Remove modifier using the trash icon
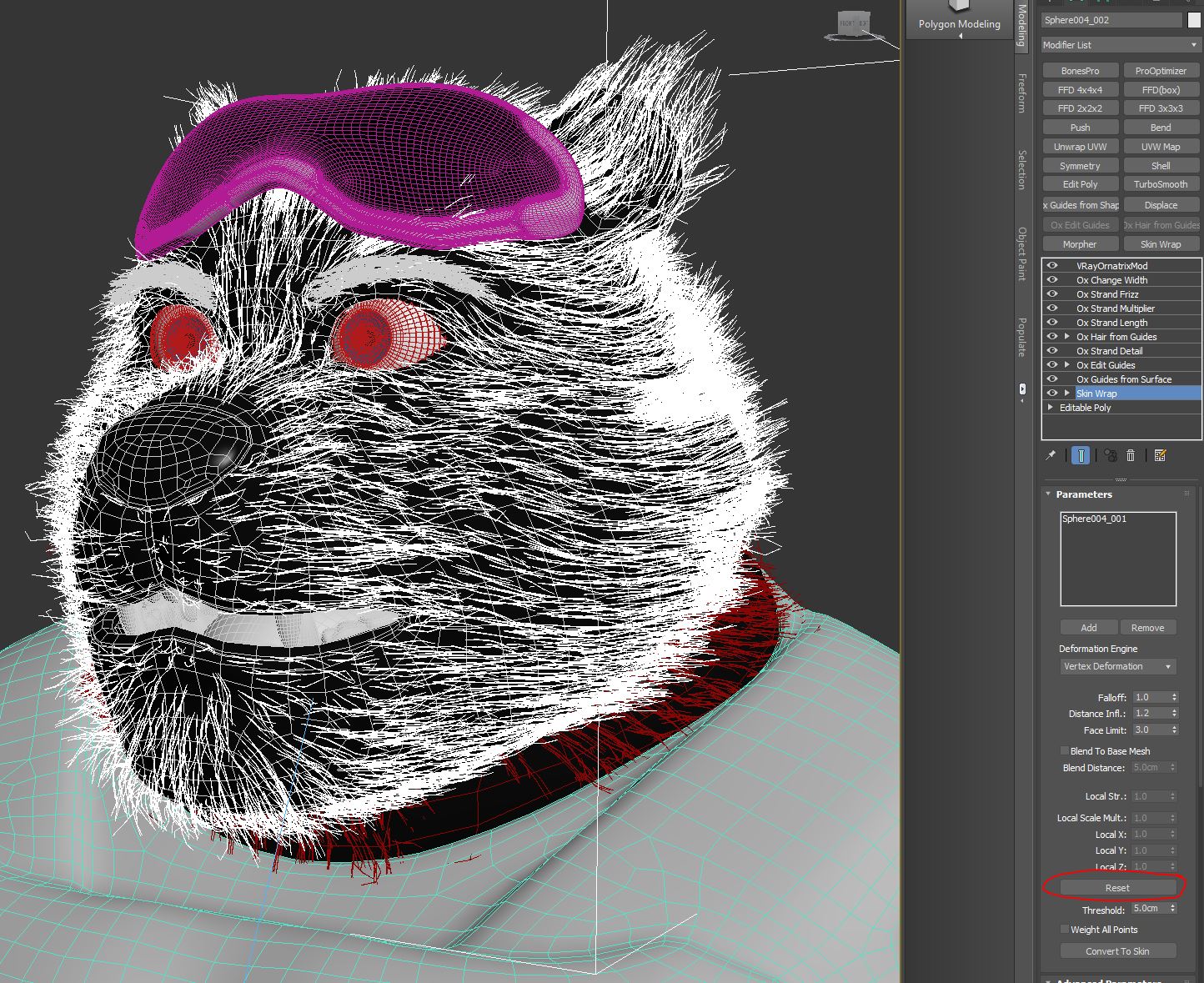The image size is (1204, 983). tap(1131, 455)
